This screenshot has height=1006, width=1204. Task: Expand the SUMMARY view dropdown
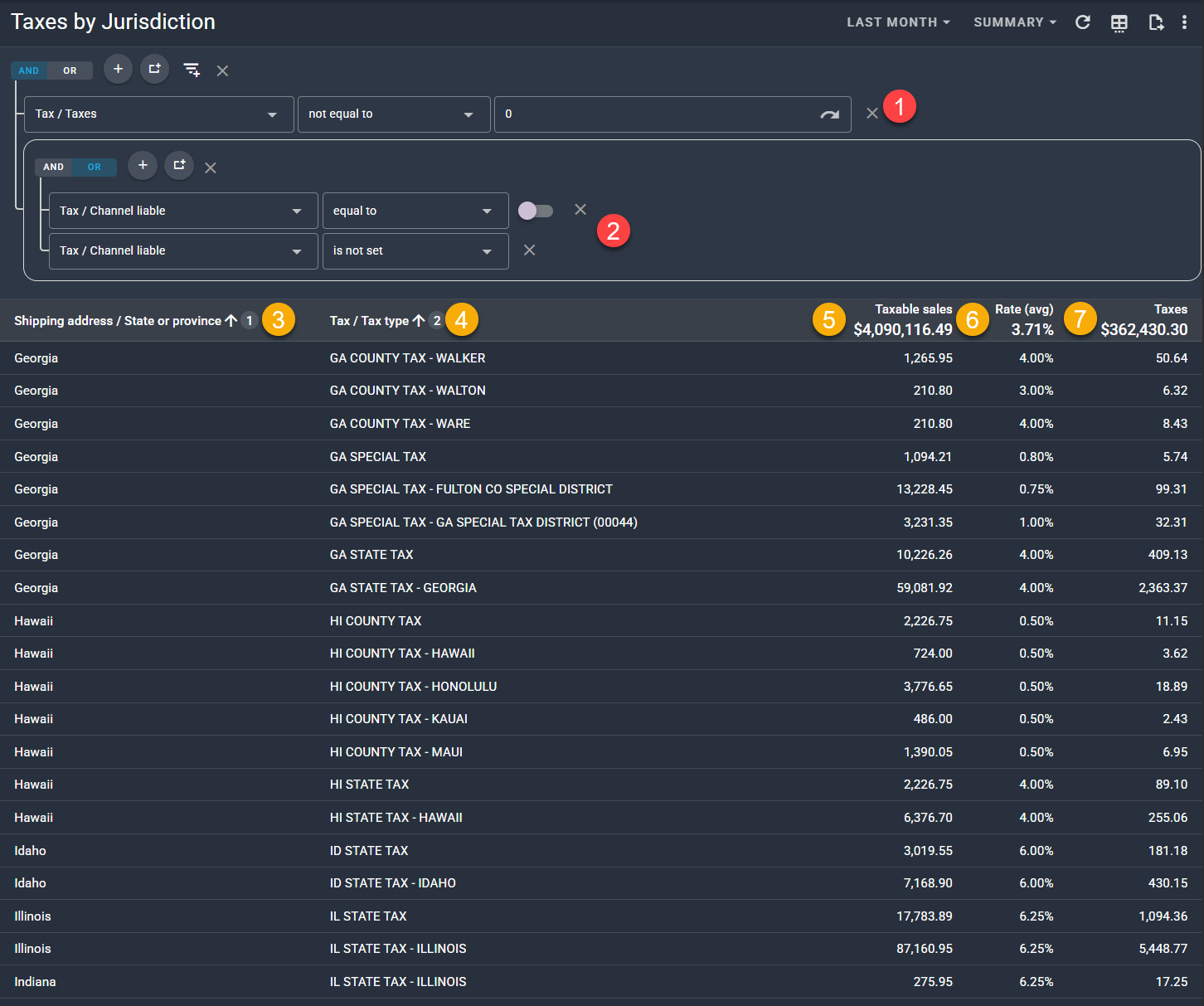(x=1014, y=22)
